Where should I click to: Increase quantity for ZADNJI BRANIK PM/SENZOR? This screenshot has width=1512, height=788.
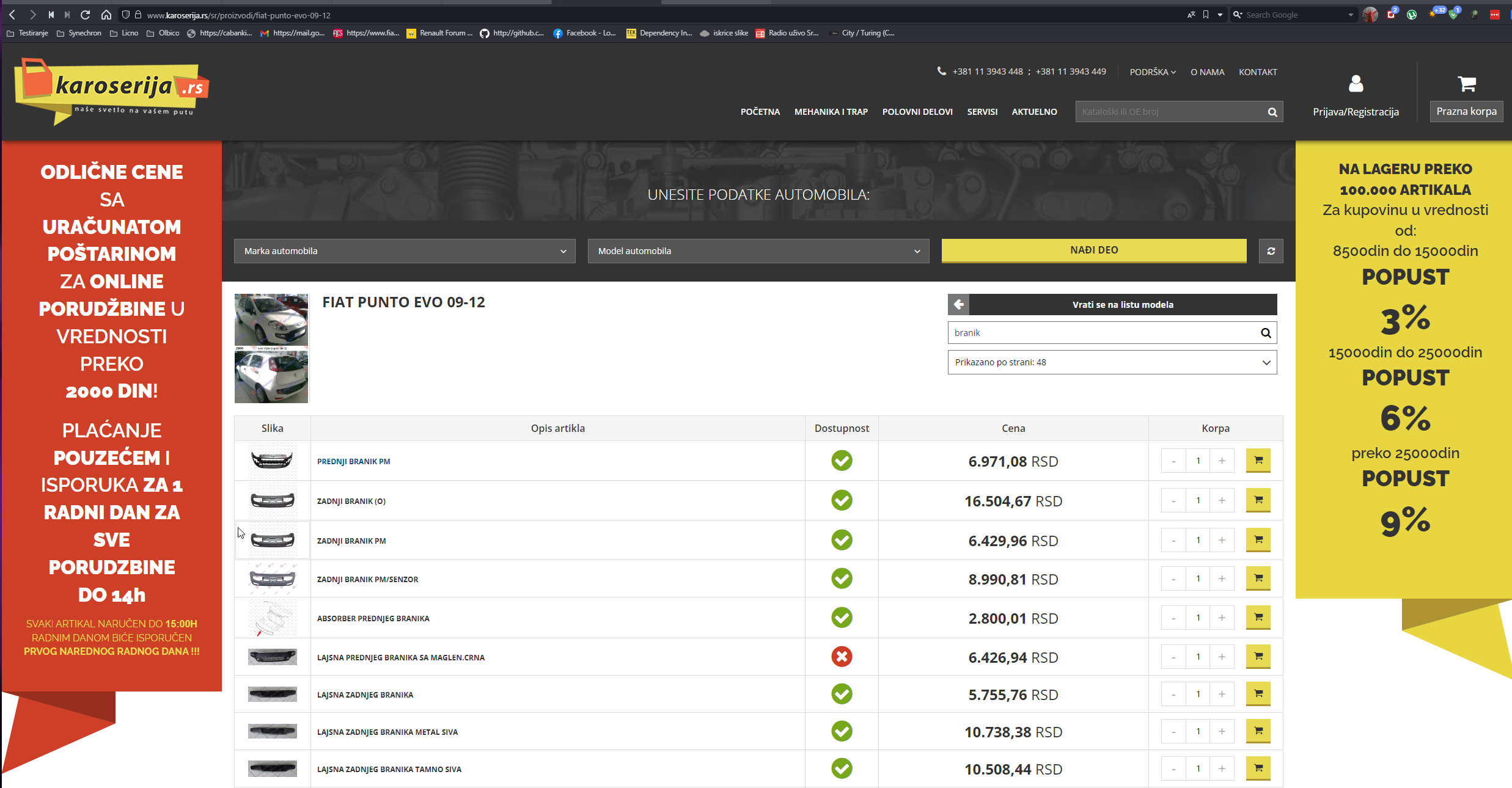[x=1222, y=578]
